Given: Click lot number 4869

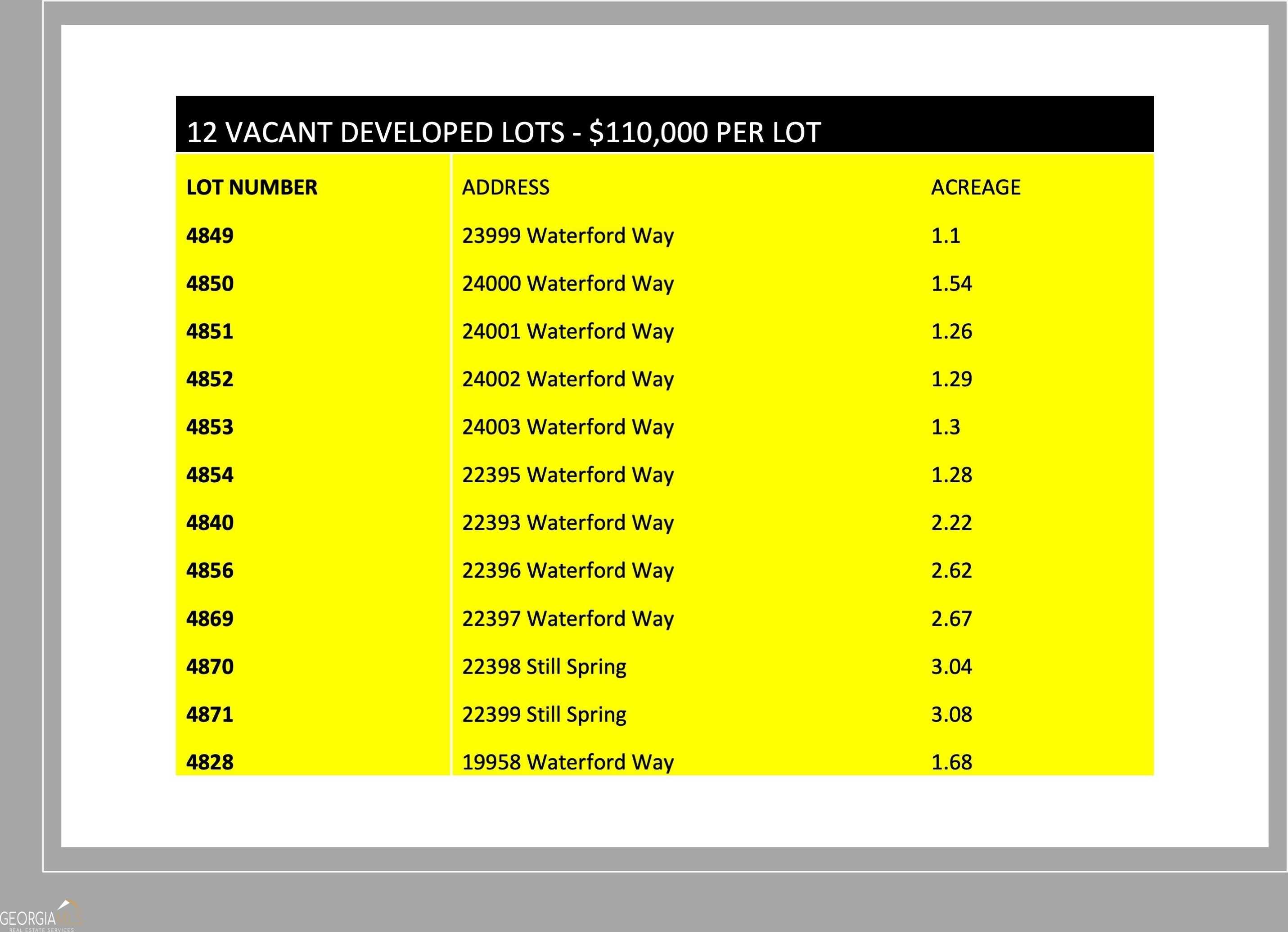Looking at the screenshot, I should pyautogui.click(x=210, y=618).
